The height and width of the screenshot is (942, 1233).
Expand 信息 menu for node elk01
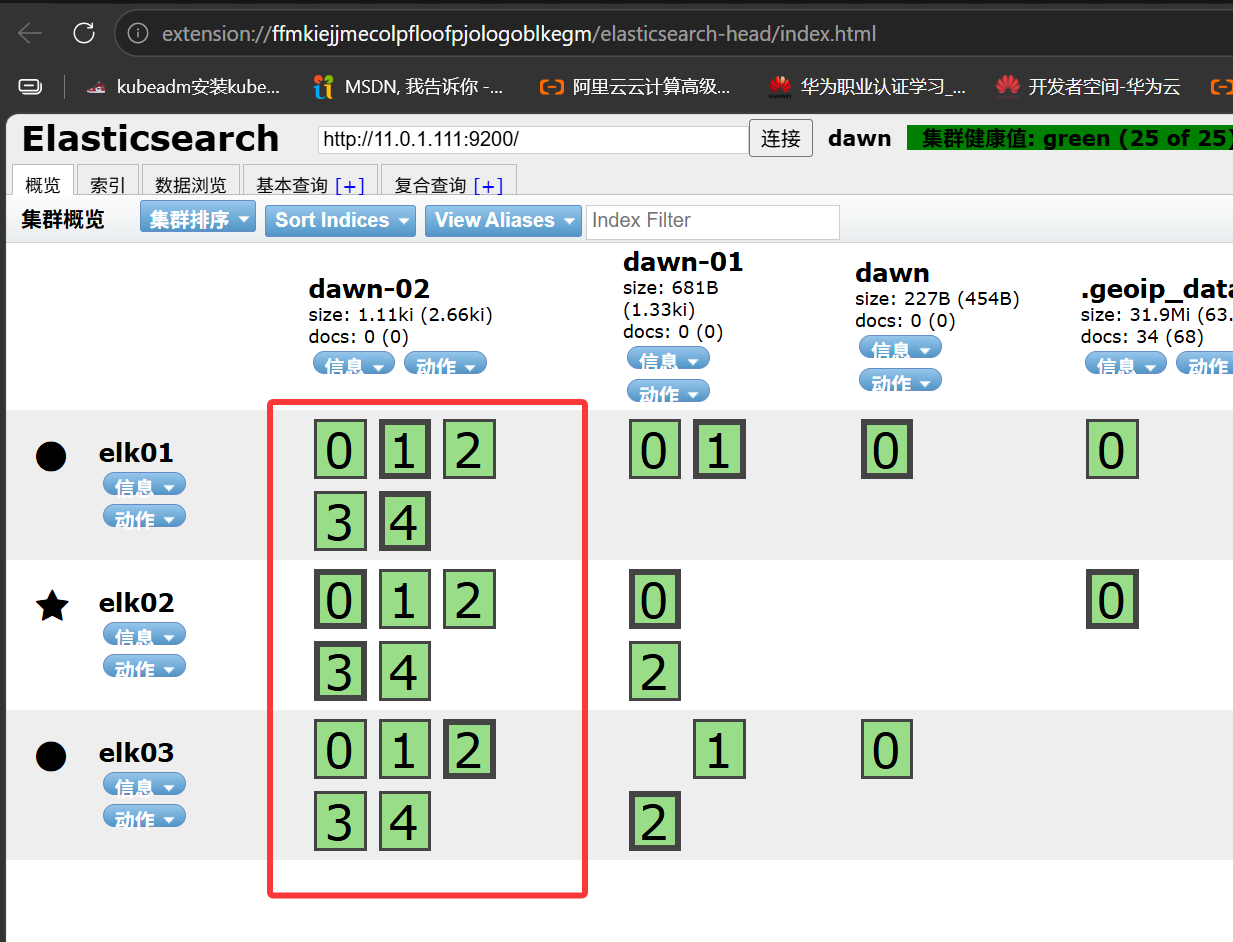coord(144,486)
